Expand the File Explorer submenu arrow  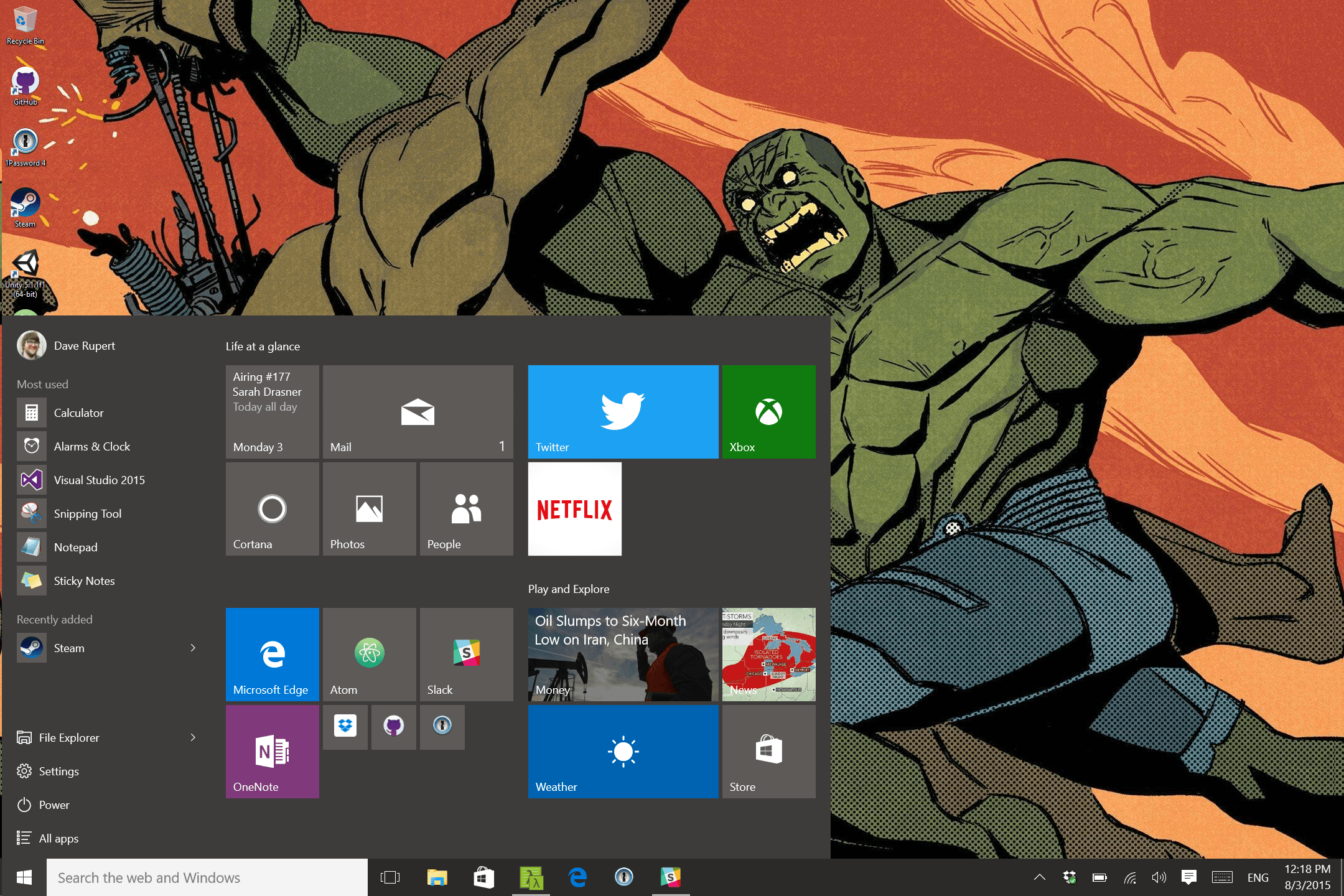tap(193, 737)
